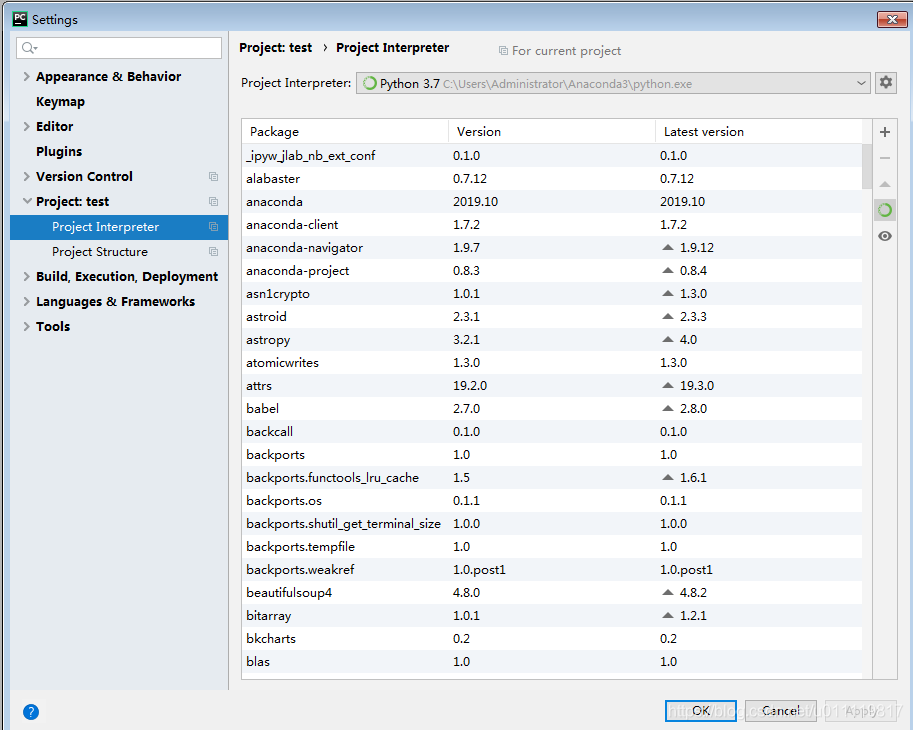Click the interpreter settings gear icon

click(x=886, y=83)
